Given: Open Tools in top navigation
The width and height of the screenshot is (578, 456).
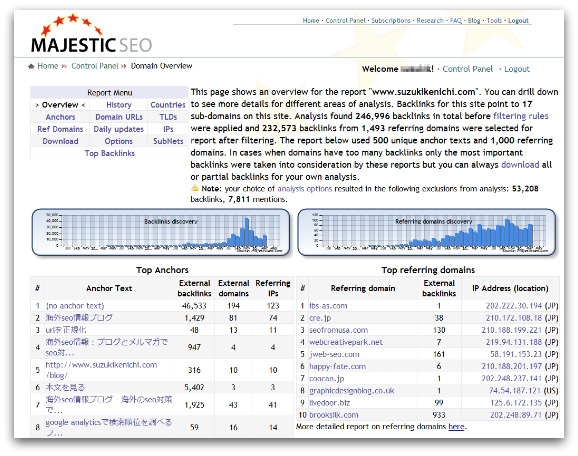Looking at the screenshot, I should [494, 21].
